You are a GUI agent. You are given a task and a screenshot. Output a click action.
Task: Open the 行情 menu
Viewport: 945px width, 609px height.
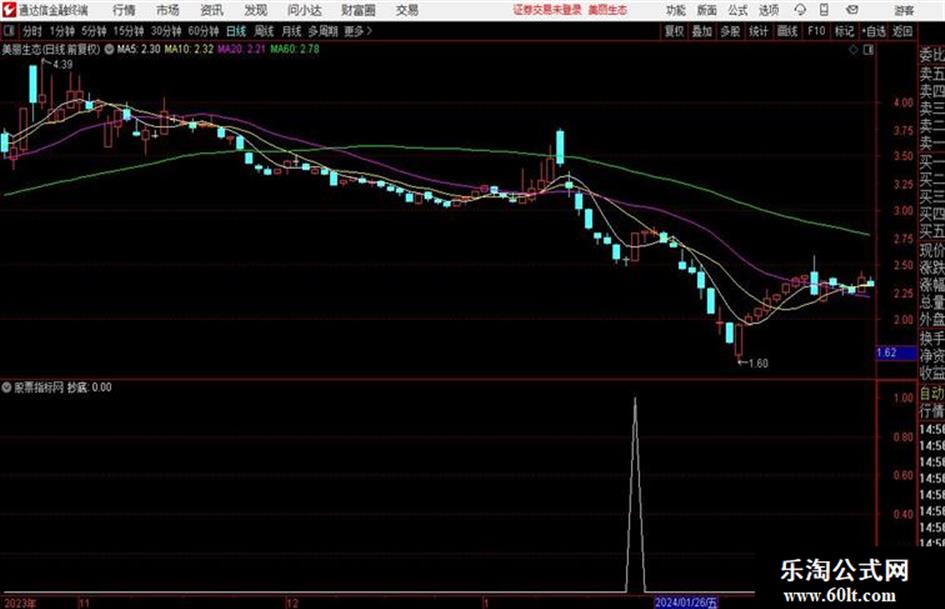(124, 10)
